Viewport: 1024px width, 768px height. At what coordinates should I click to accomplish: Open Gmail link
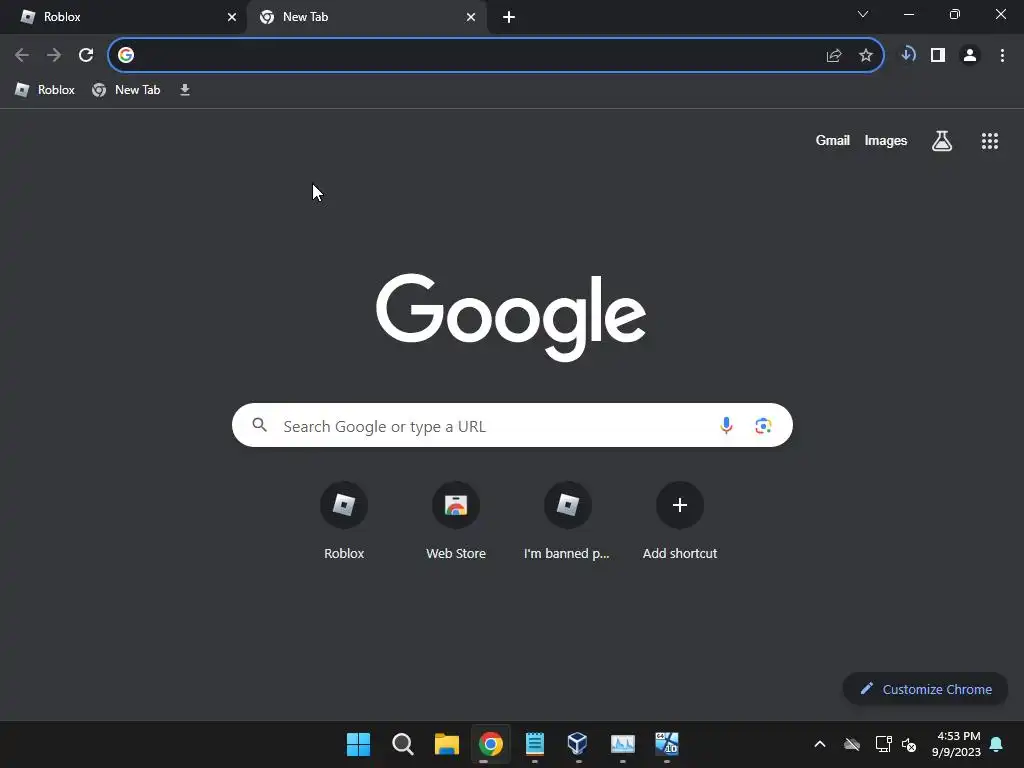[x=833, y=140]
